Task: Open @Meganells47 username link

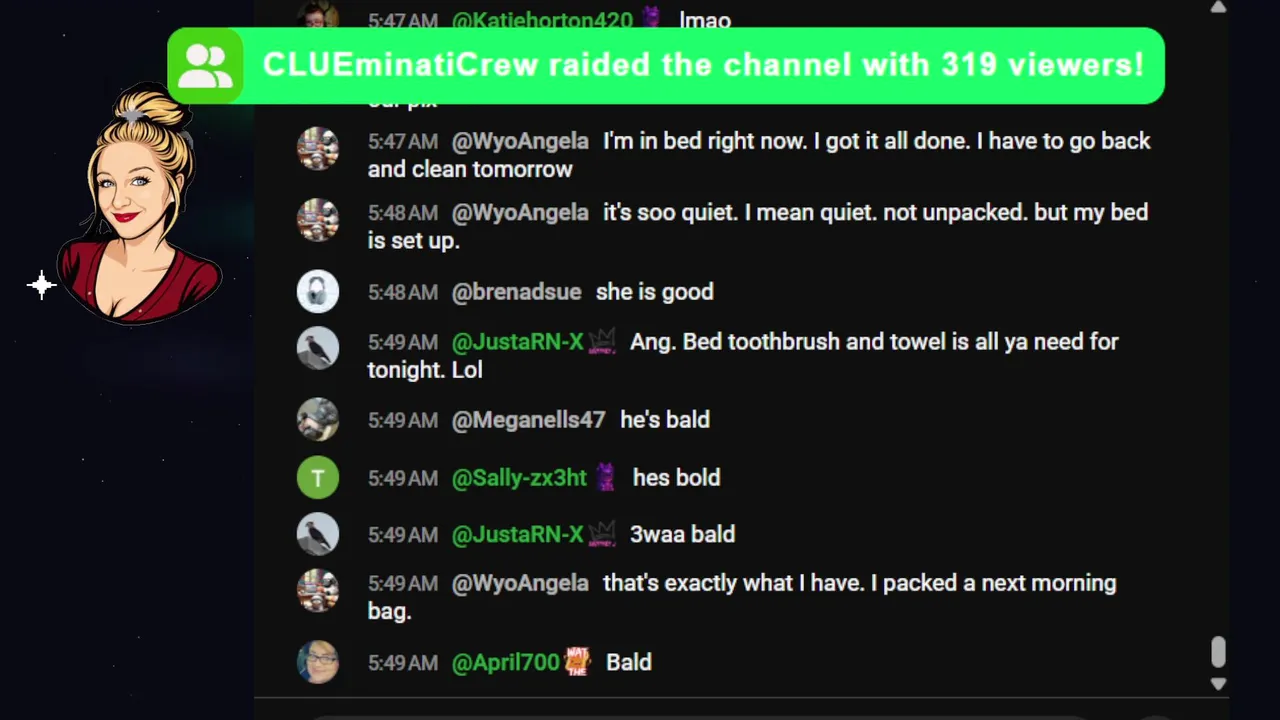Action: point(528,420)
